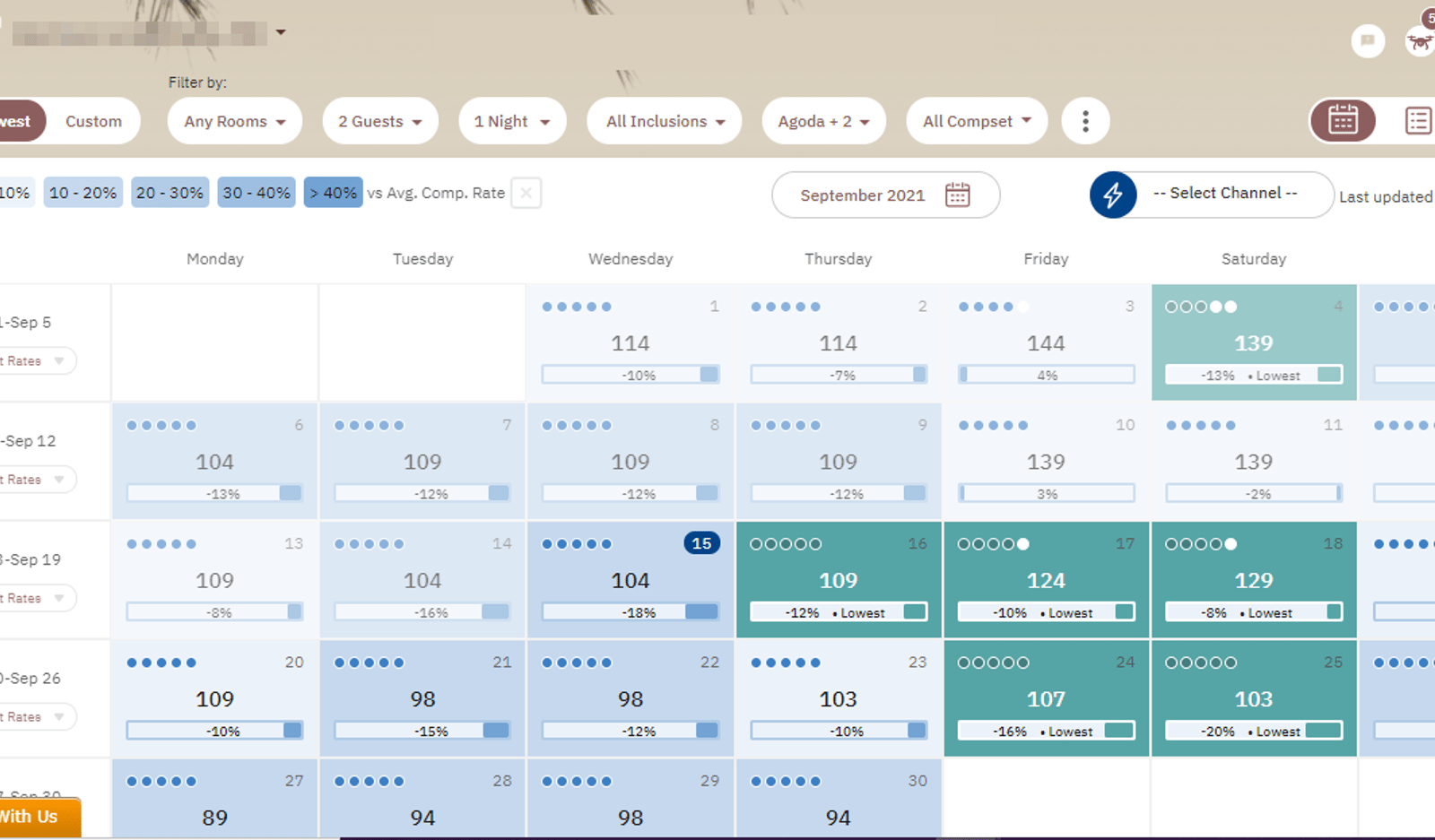This screenshot has height=840, width=1435.
Task: Open Monday Sep 27 rate 89
Action: tap(214, 799)
